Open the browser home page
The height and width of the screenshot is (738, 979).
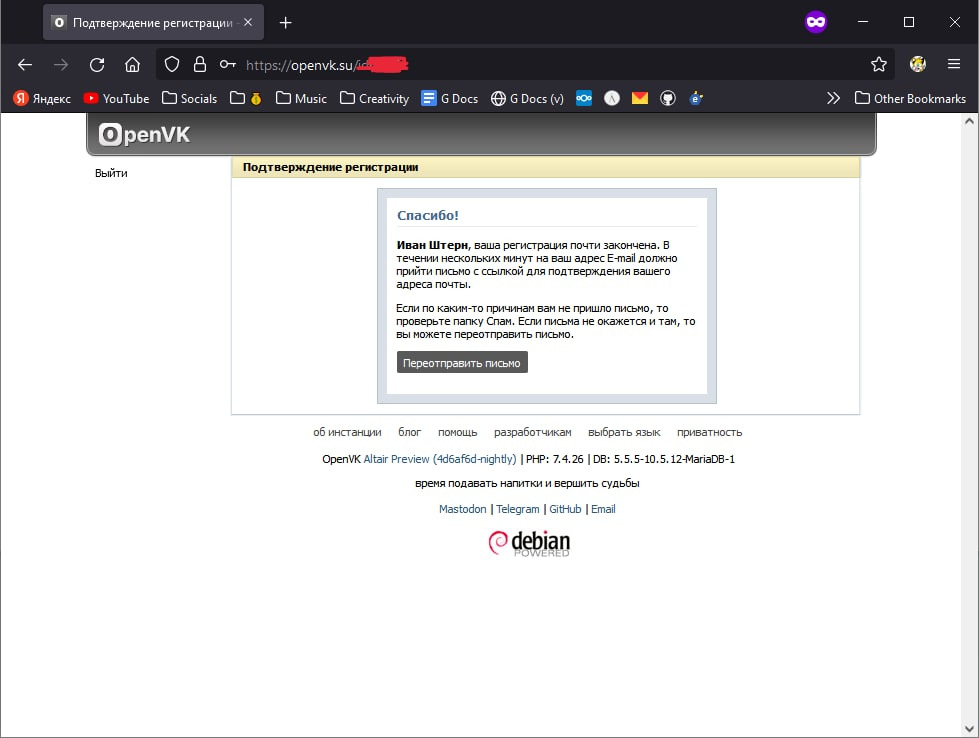pos(132,64)
